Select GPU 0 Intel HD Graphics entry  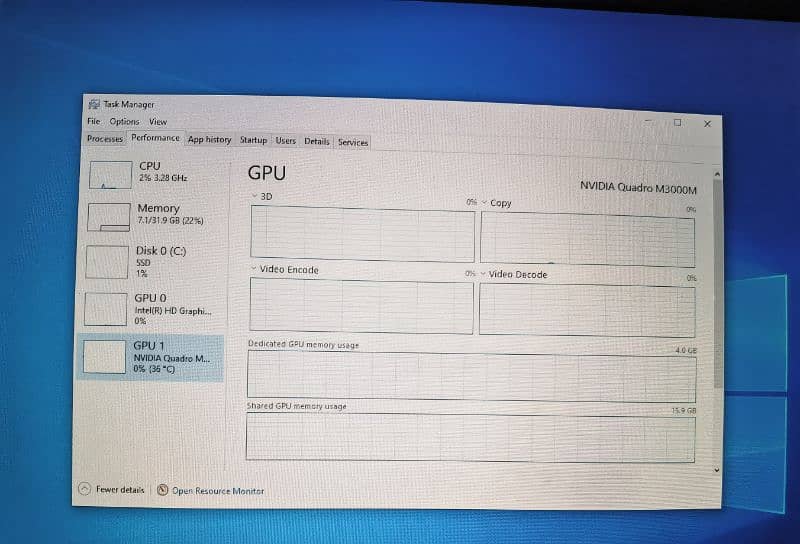[x=150, y=308]
